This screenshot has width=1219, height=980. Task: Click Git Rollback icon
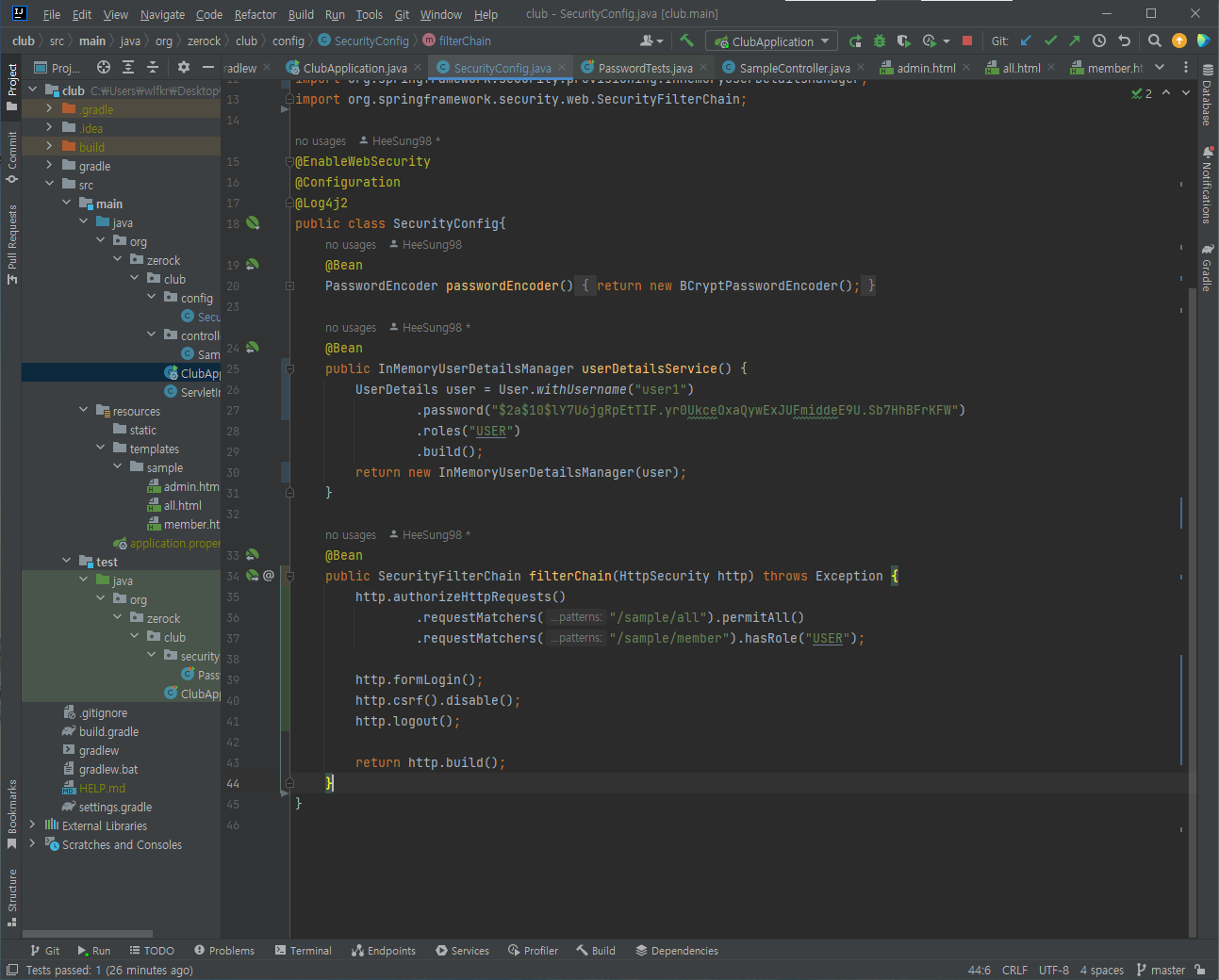(x=1124, y=41)
